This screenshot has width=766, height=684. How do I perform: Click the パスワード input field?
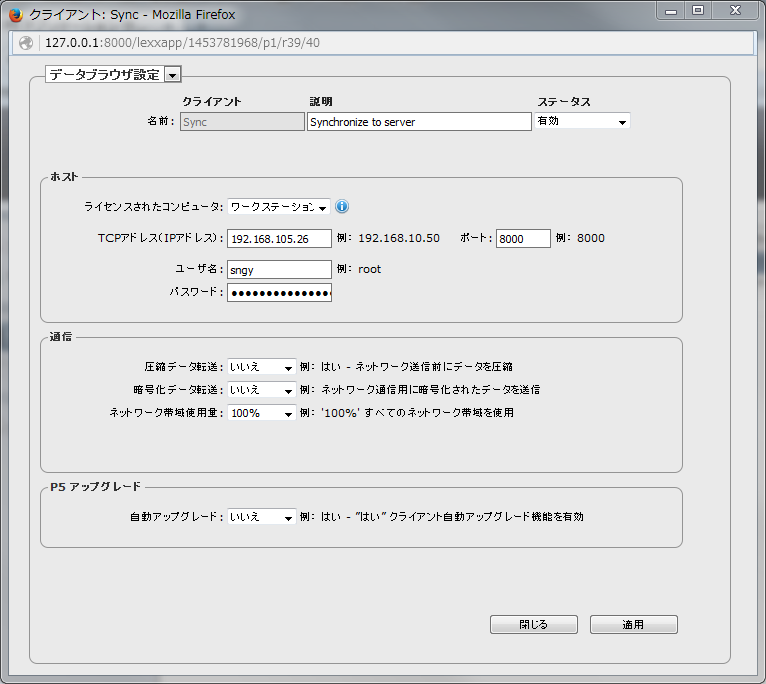coord(279,293)
